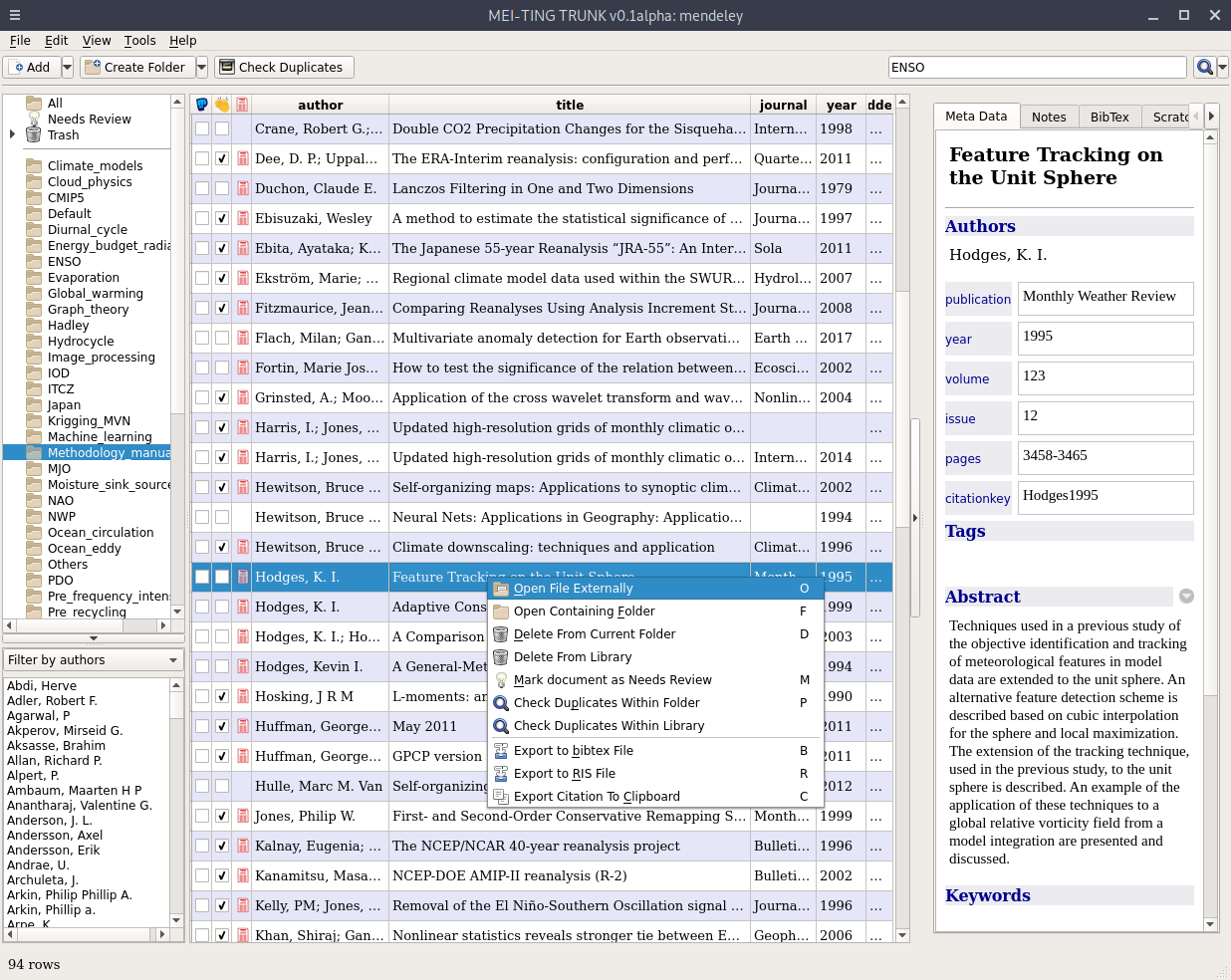This screenshot has height=980, width=1231.
Task: Untick the read checkbox in the Fitzmaurice row
Action: point(222,308)
